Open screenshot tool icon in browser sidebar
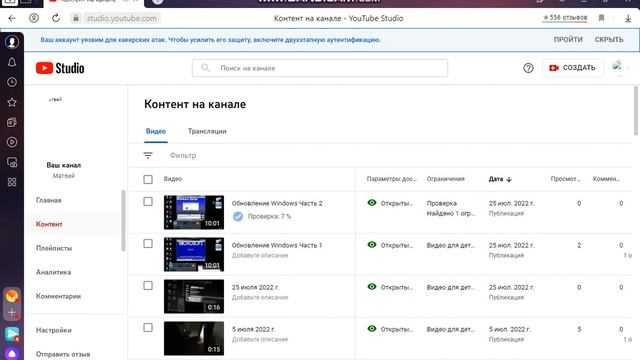Screen dimensions: 640x360 point(12,162)
